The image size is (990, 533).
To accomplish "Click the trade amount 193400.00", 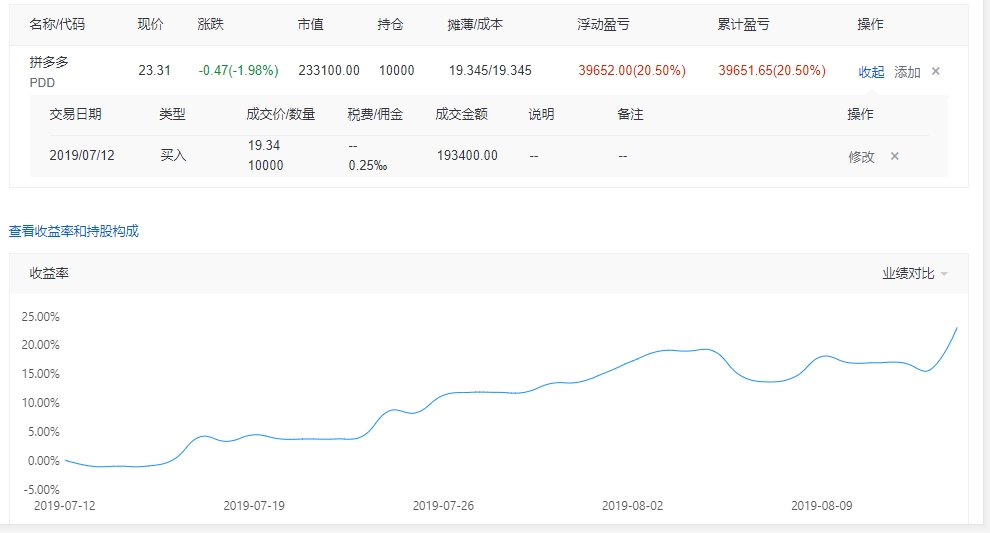I will [x=467, y=155].
